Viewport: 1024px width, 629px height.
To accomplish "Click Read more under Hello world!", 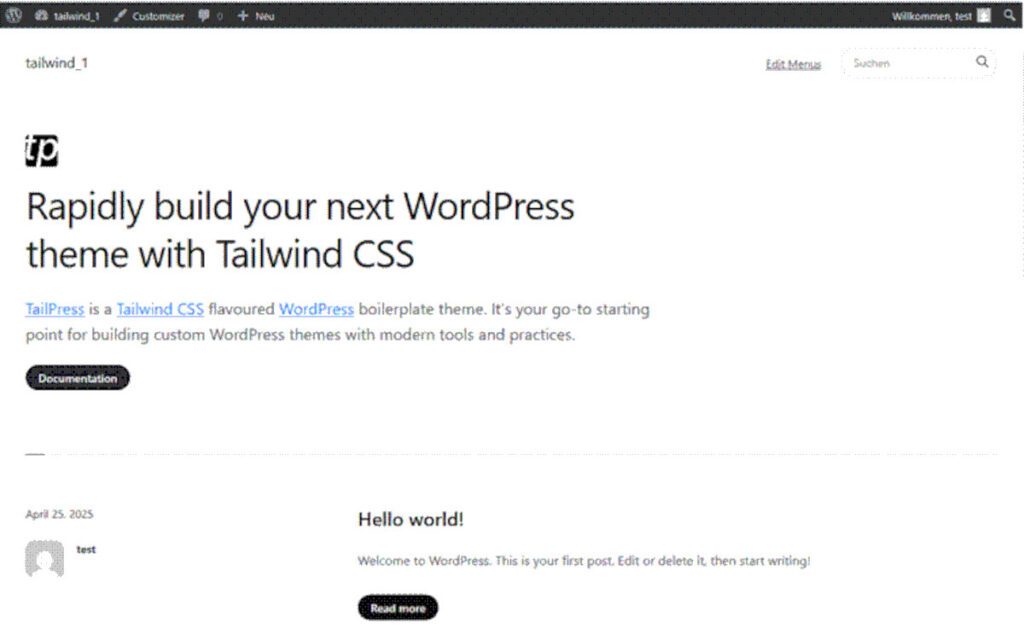I will pos(398,608).
